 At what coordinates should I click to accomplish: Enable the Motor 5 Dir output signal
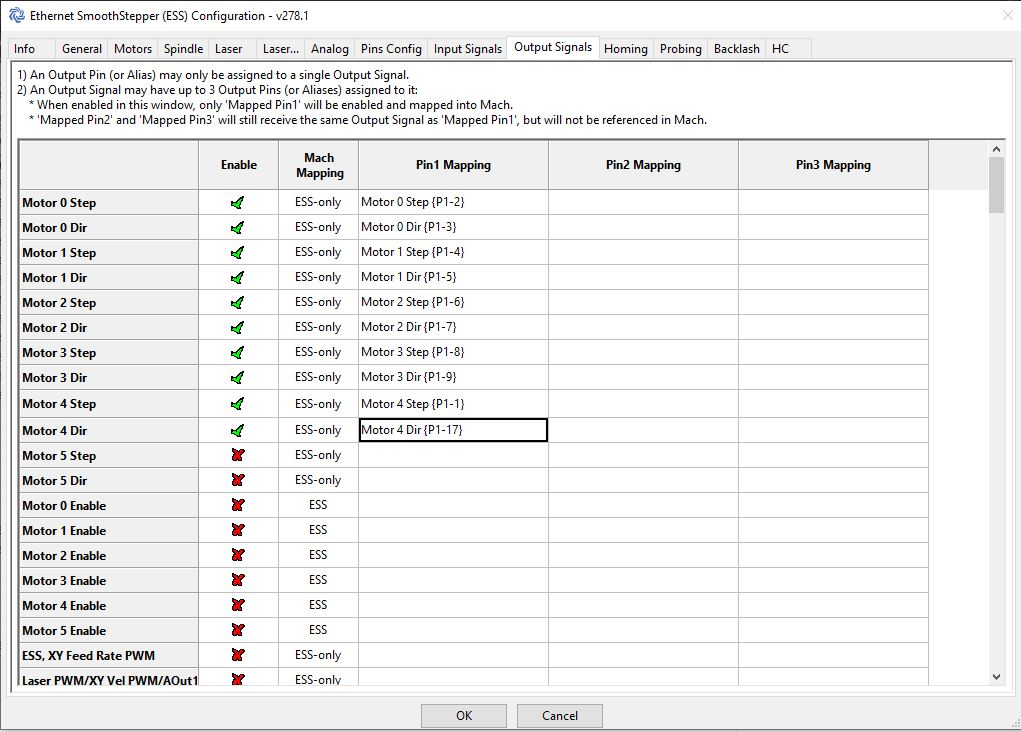(x=238, y=480)
